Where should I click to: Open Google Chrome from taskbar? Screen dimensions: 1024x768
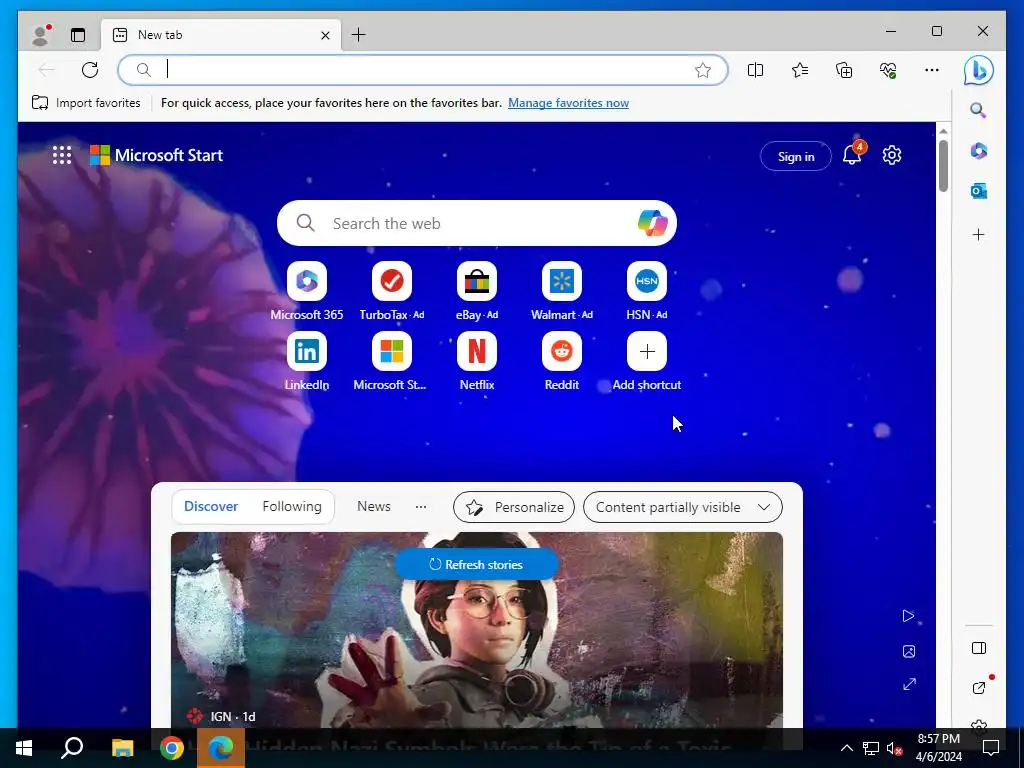(x=172, y=748)
